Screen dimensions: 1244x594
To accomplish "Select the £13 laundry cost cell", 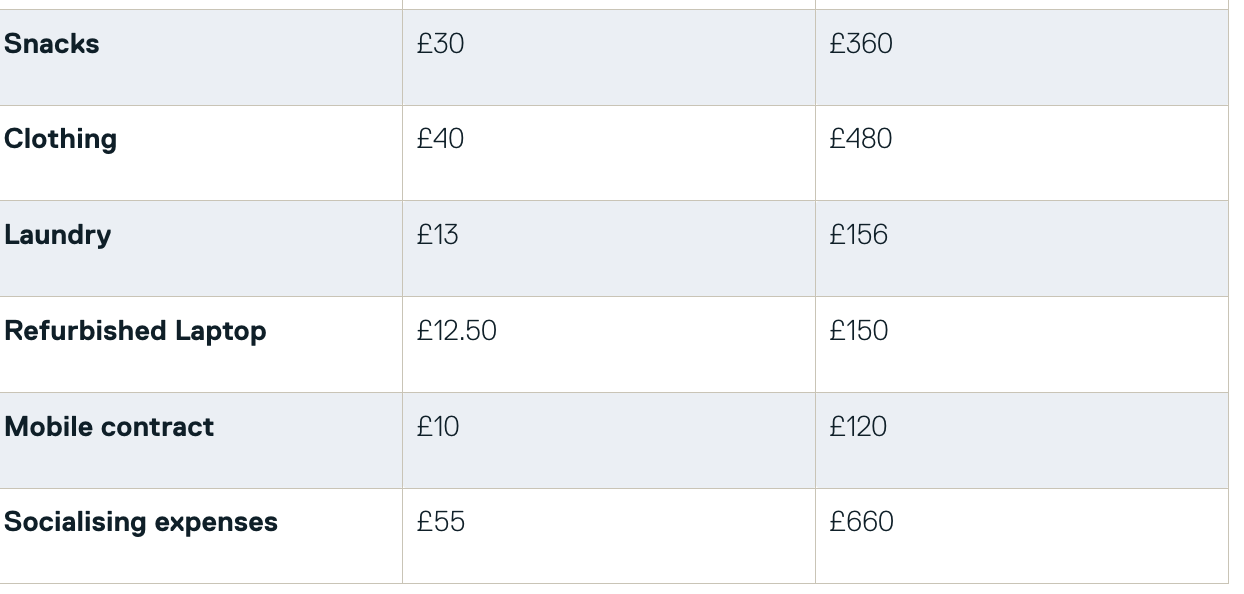I will tap(438, 235).
